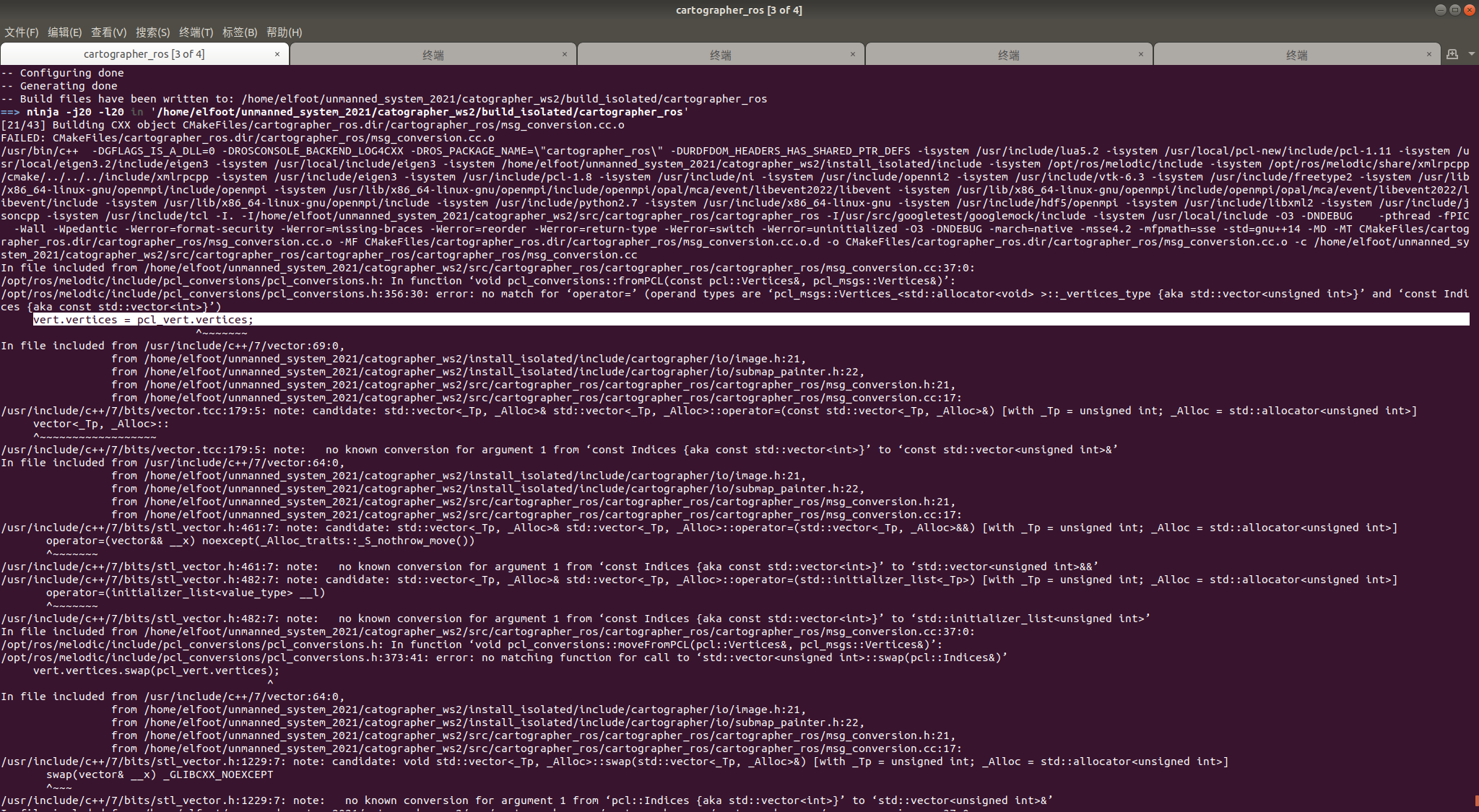Switch to the second 终端 tab
The image size is (1479, 812).
(433, 55)
